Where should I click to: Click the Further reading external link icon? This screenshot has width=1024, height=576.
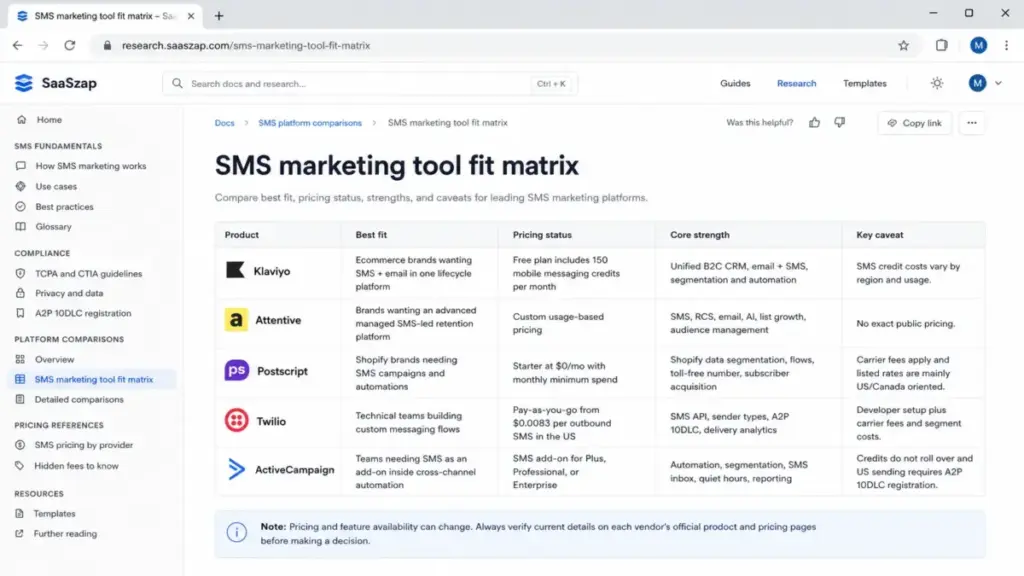click(x=20, y=534)
